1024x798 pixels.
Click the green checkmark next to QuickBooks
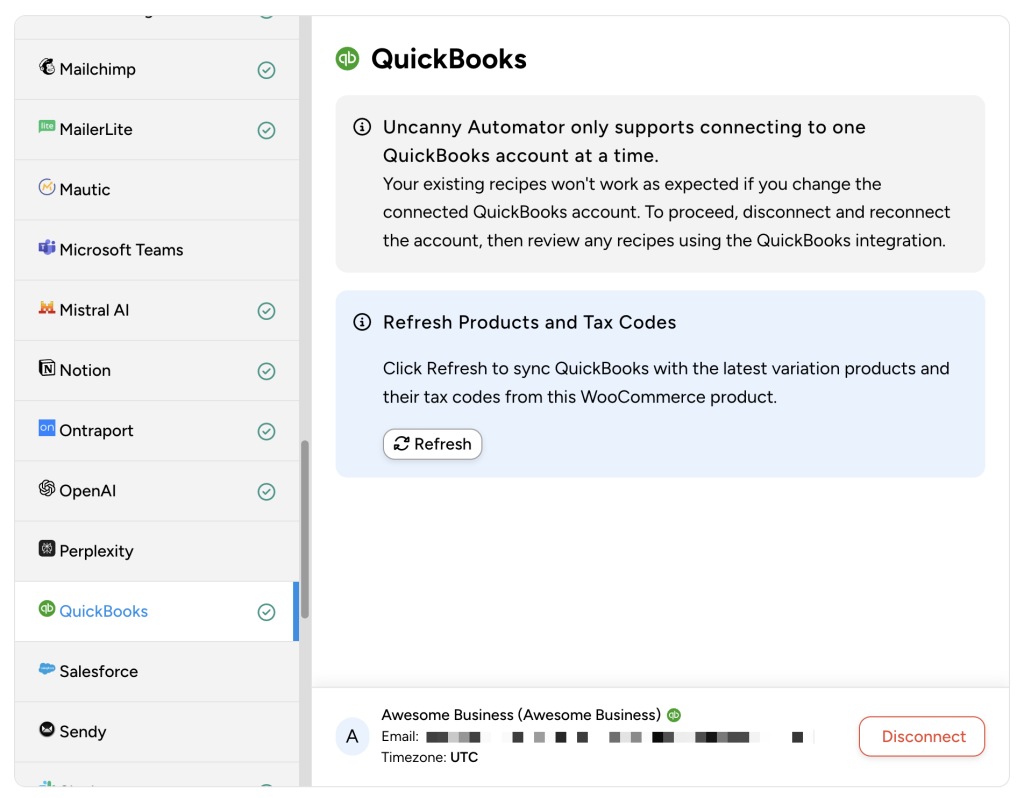(x=266, y=611)
